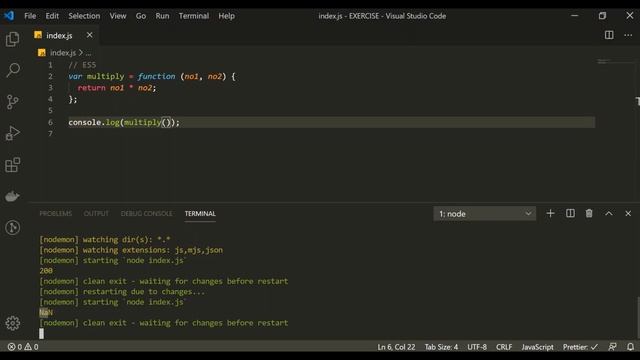The height and width of the screenshot is (360, 640).
Task: Switch to the DEBUG CONSOLE tab
Action: click(x=146, y=213)
